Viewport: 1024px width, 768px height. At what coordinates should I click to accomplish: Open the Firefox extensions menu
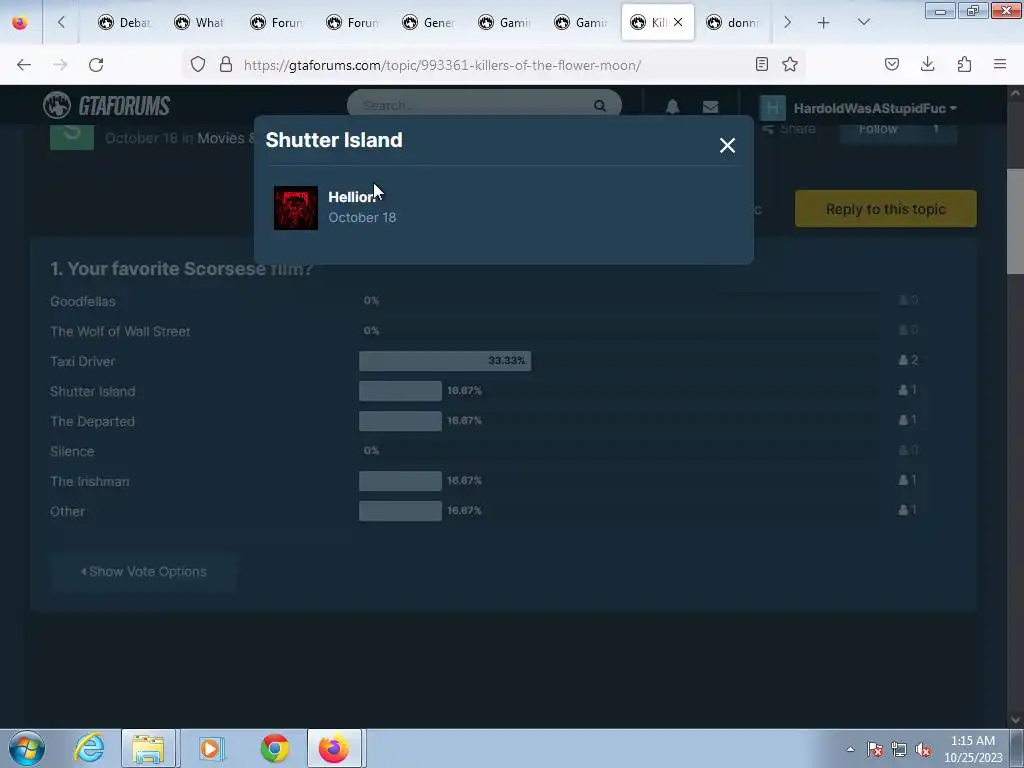[x=964, y=64]
